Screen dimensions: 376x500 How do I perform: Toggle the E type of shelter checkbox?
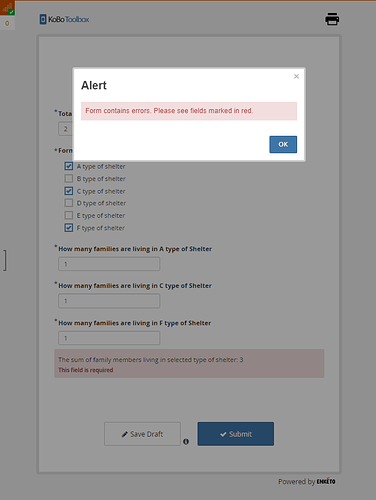69,215
